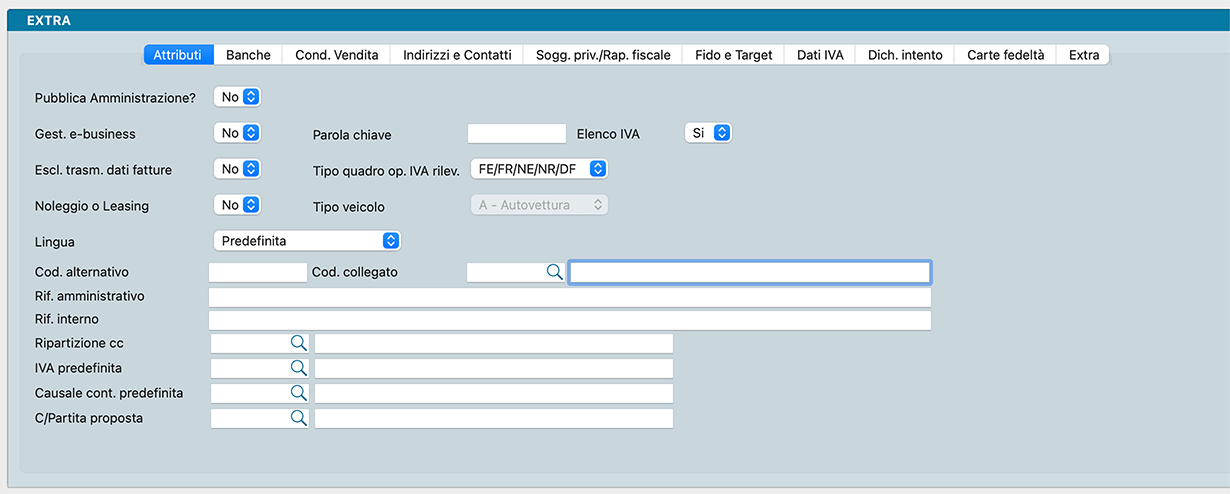Image resolution: width=1230 pixels, height=494 pixels.
Task: Open C/Partita proposta lookup magnifier
Action: click(298, 418)
